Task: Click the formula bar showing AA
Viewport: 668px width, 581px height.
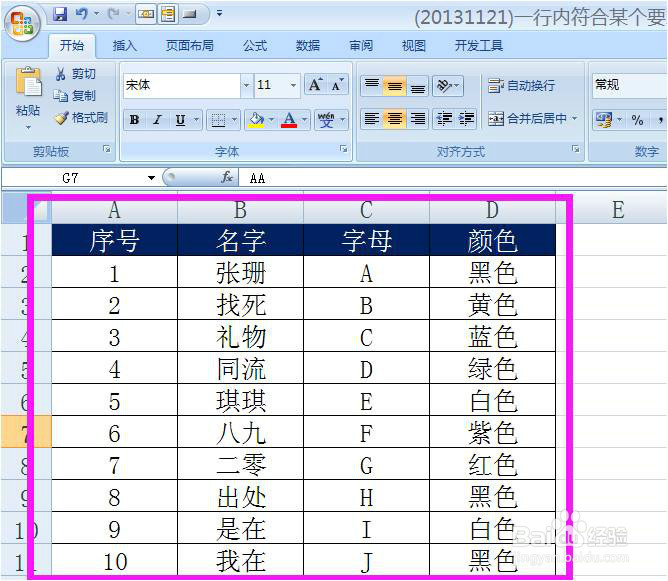Action: click(x=453, y=178)
